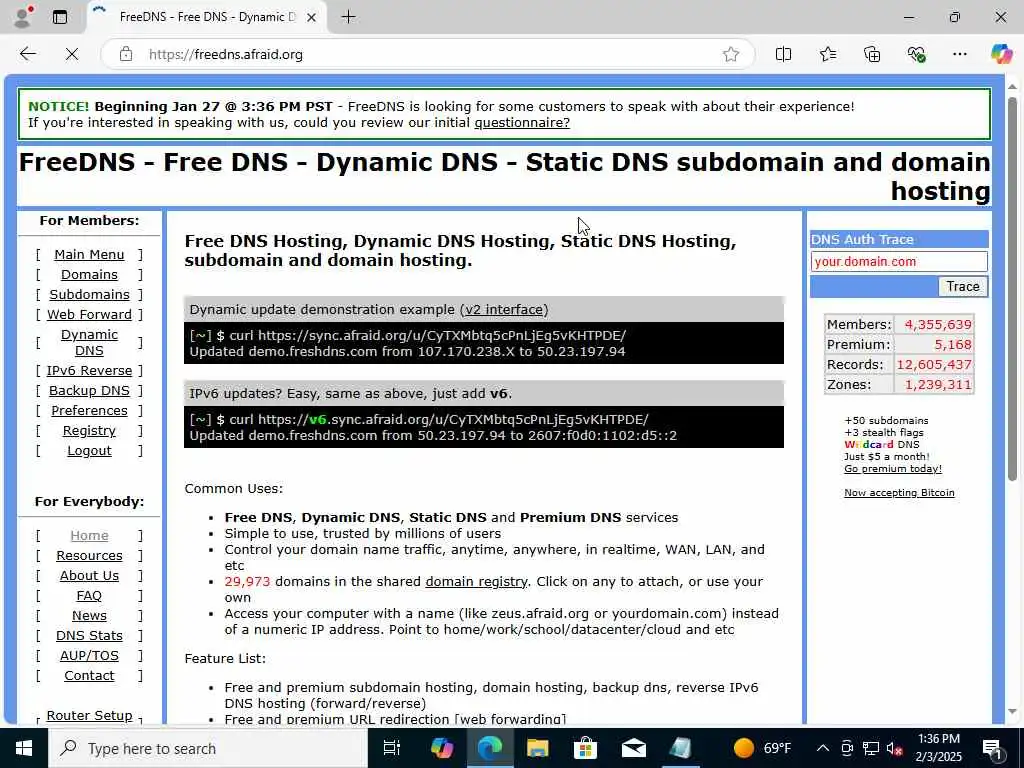Open Router Setup
Screen dimensions: 1024x768
[x=89, y=716]
